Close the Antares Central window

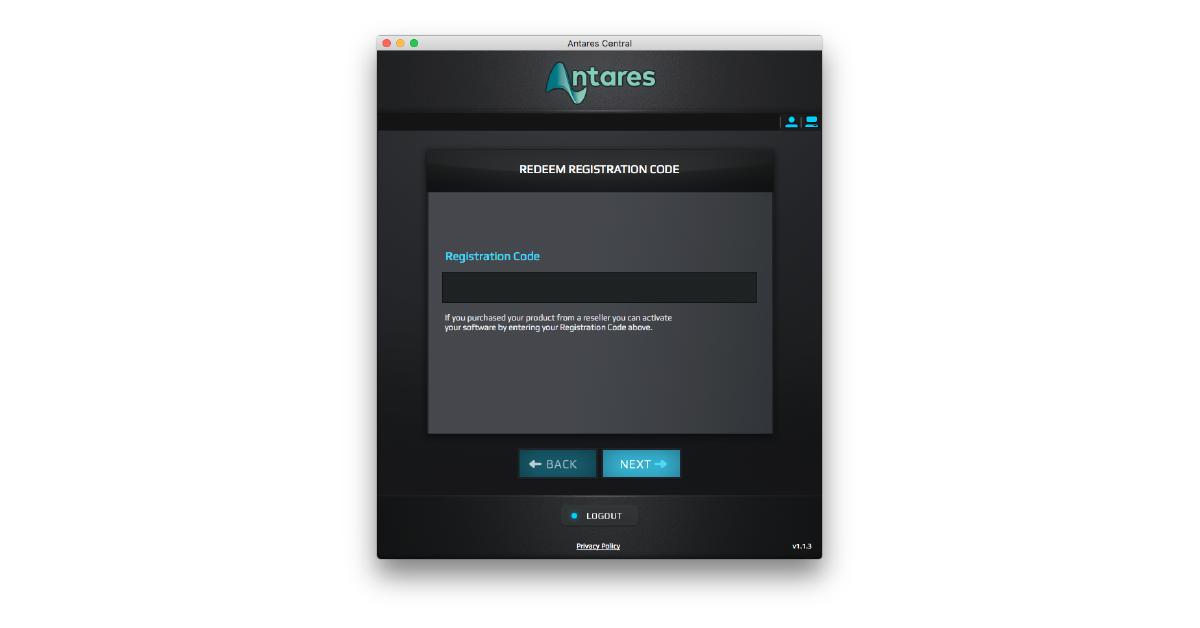pyautogui.click(x=387, y=43)
